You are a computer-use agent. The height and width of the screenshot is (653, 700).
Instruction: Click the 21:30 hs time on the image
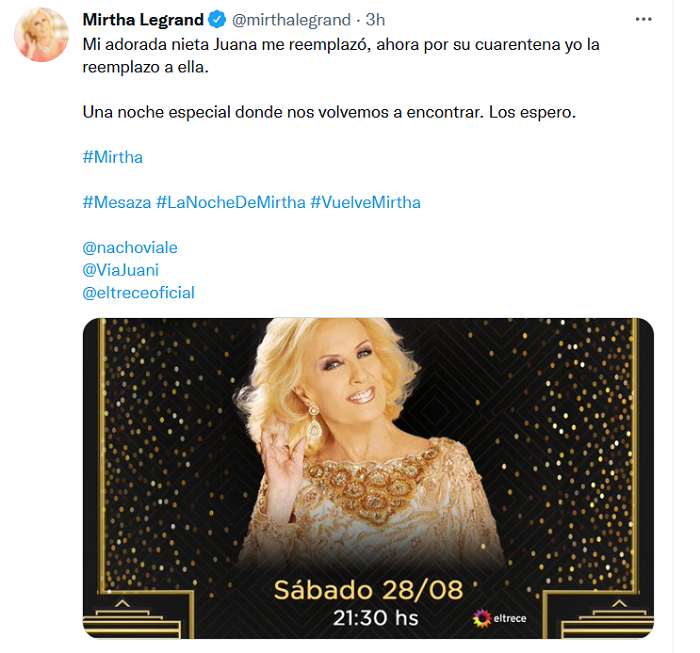(375, 618)
